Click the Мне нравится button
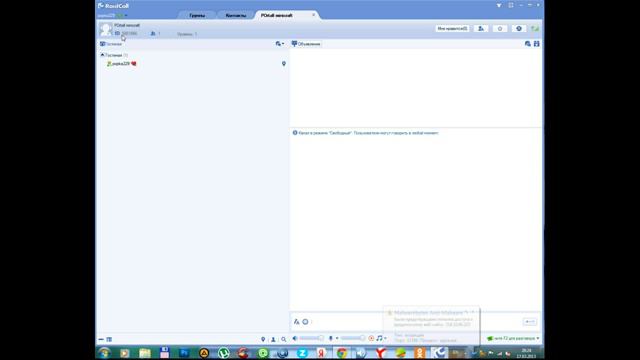Screen dimensions: 640x360 (452, 29)
